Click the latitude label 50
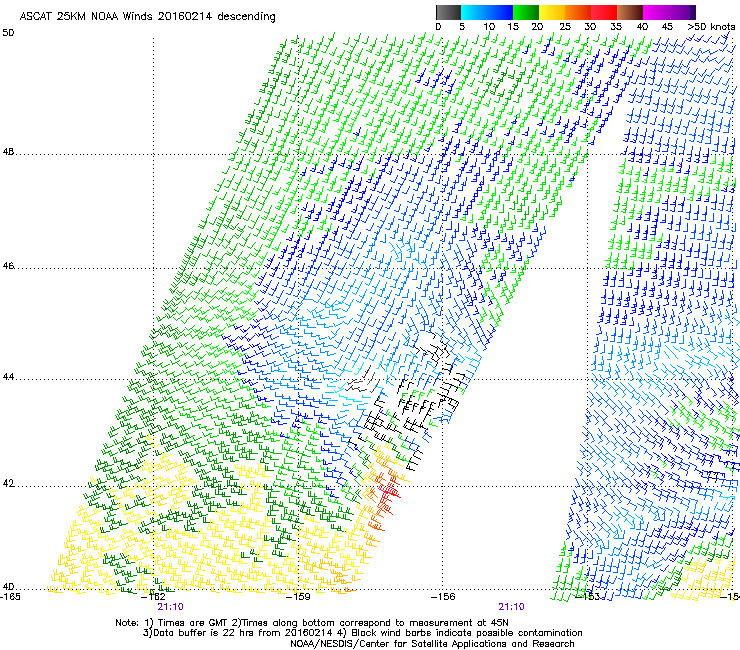The height and width of the screenshot is (650, 740). tap(8, 33)
